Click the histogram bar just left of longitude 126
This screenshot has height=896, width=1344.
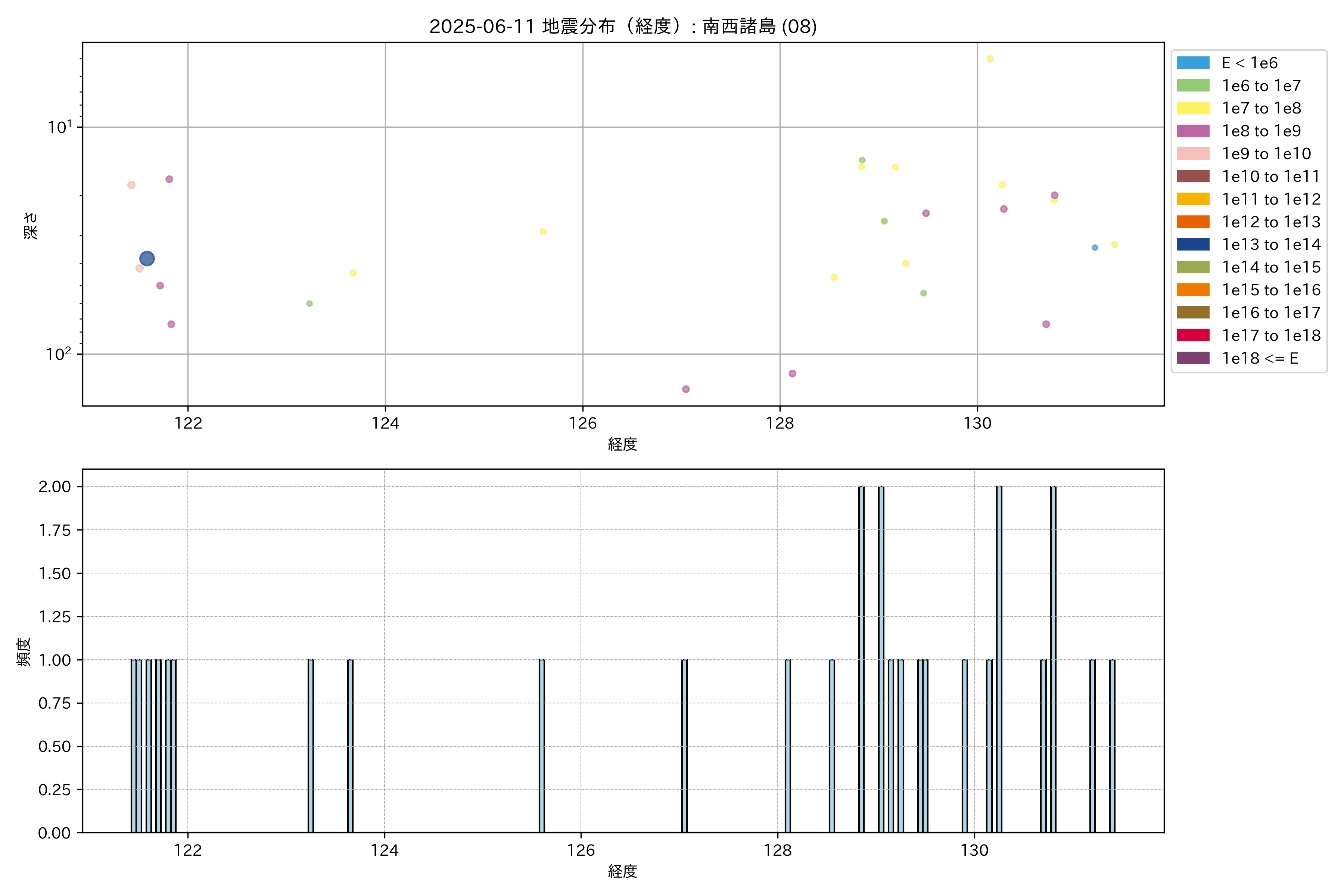tap(541, 746)
